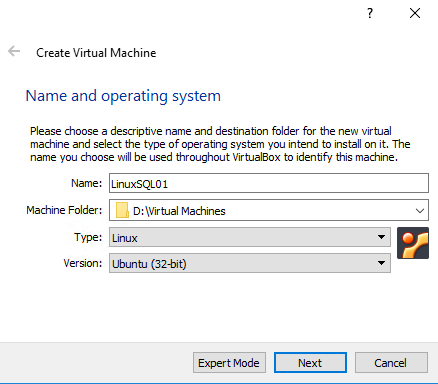The image size is (438, 384).
Task: Close the Create Virtual Machine dialog
Action: pos(415,13)
